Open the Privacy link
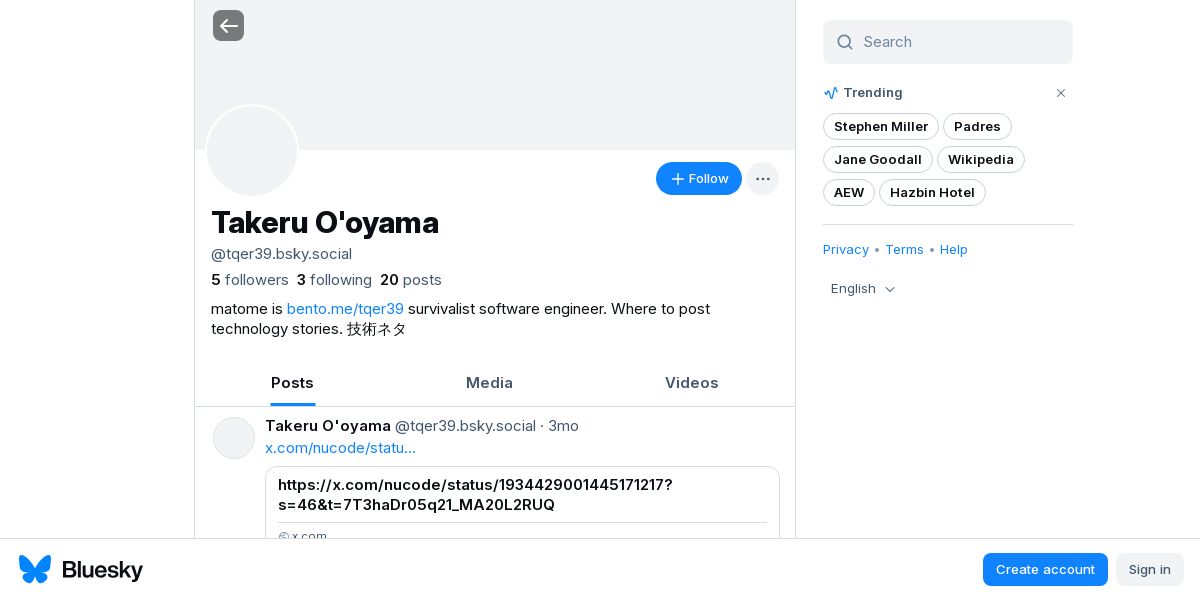This screenshot has height=600, width=1200. coord(846,250)
